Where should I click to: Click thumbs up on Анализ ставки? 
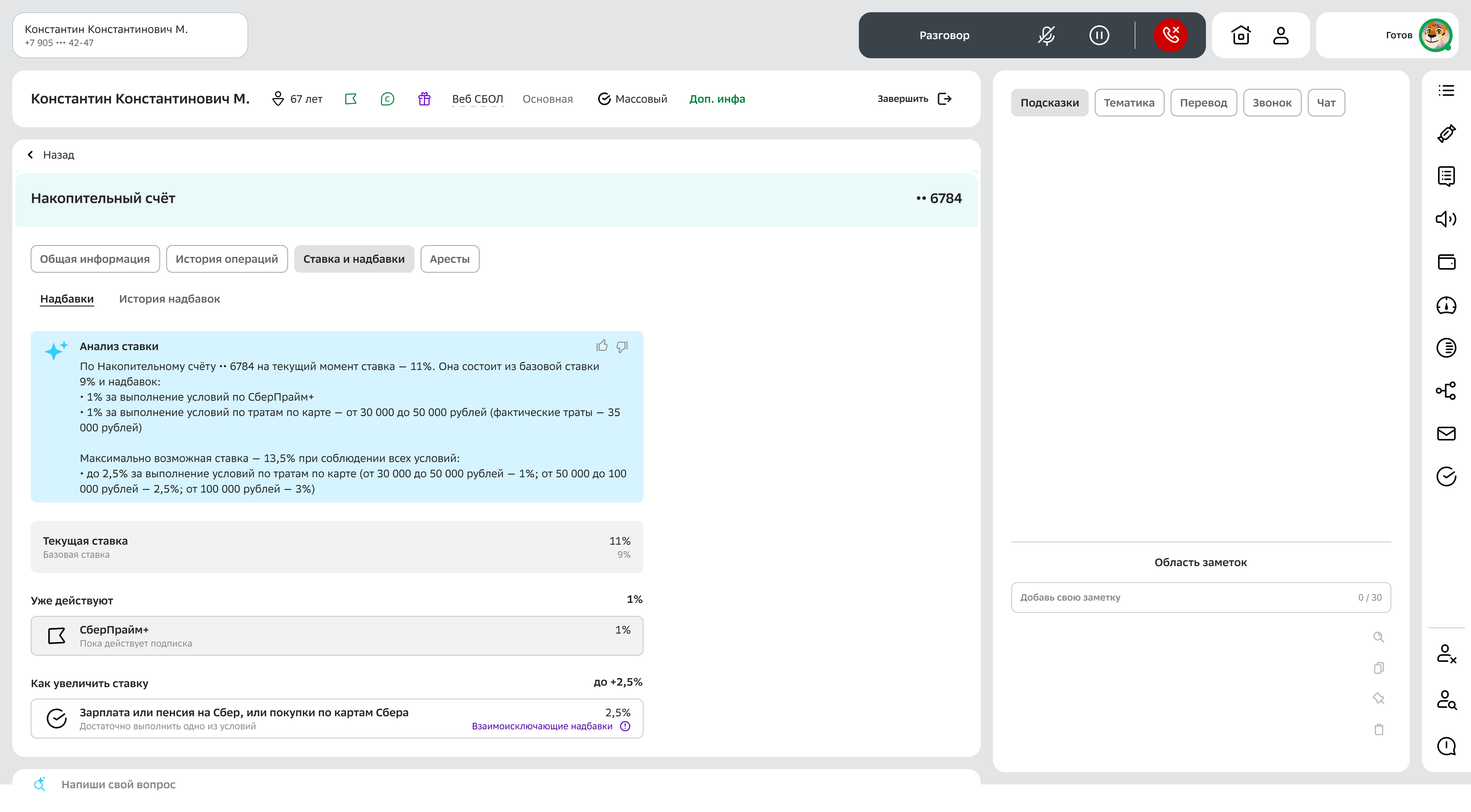pos(602,346)
